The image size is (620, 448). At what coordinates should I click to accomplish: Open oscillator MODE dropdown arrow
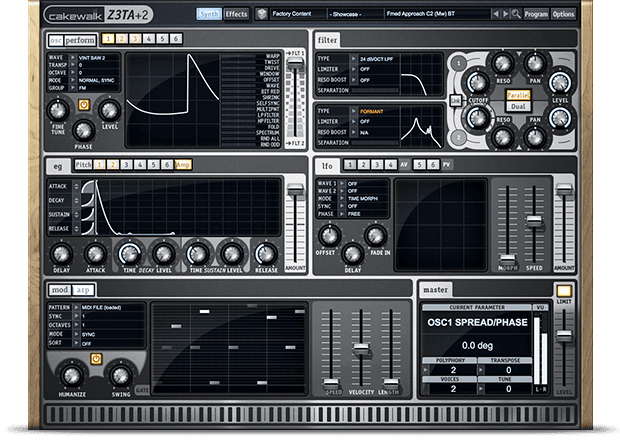pos(73,80)
